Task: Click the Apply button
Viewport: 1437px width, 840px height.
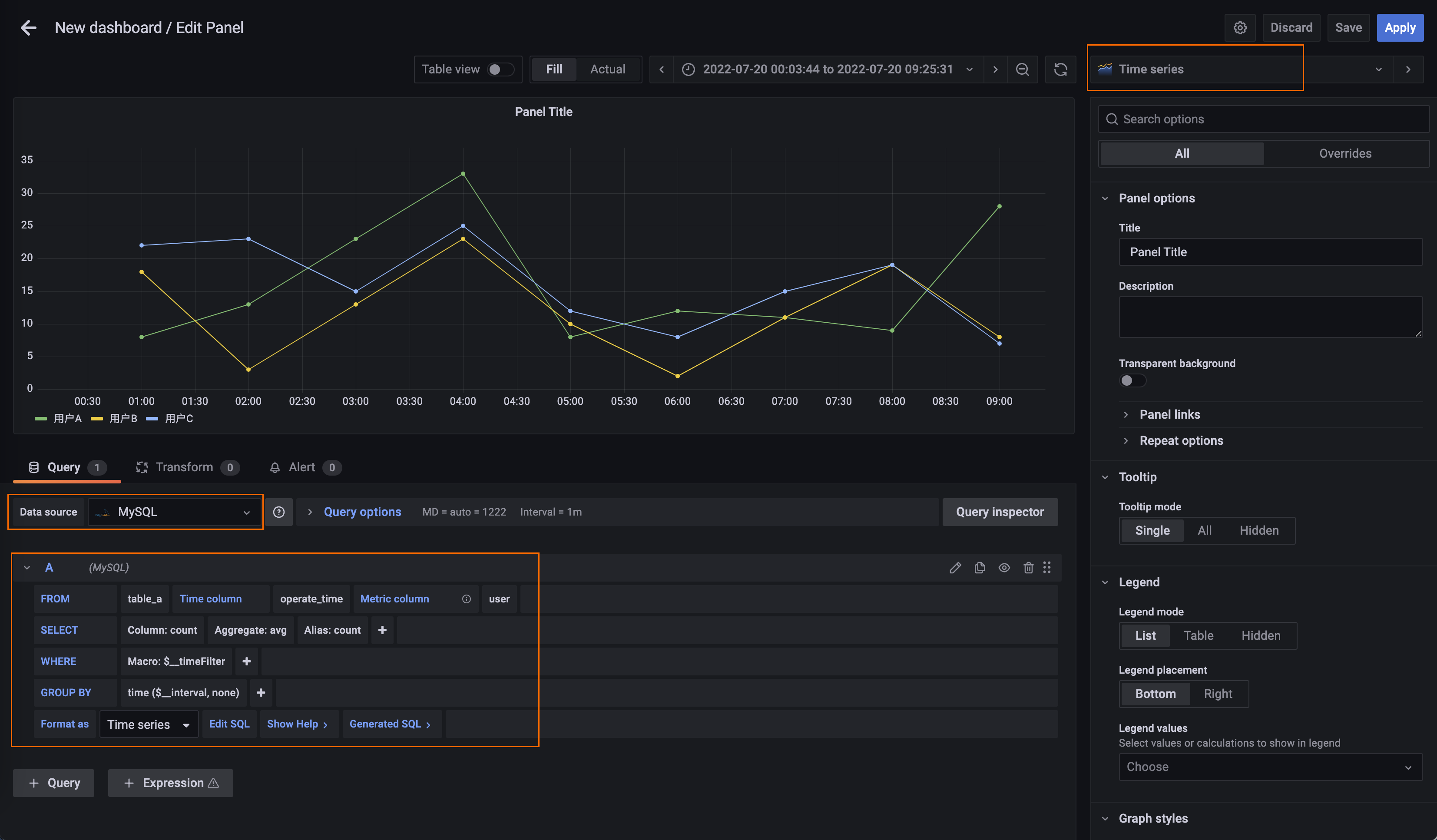Action: click(x=1400, y=27)
